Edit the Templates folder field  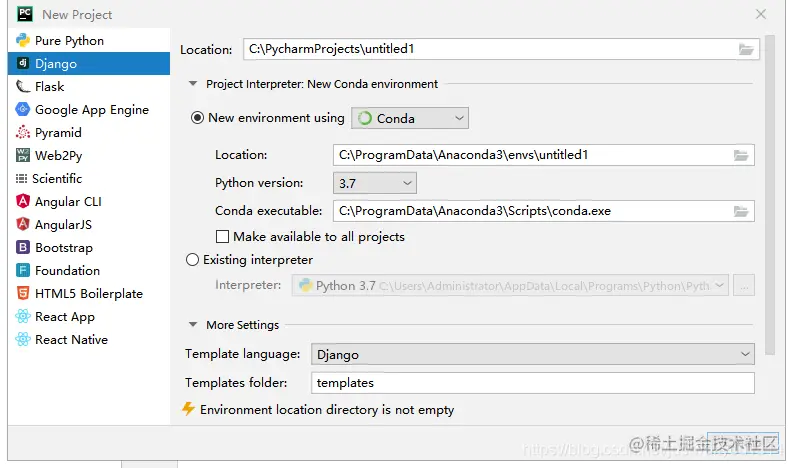pos(533,383)
